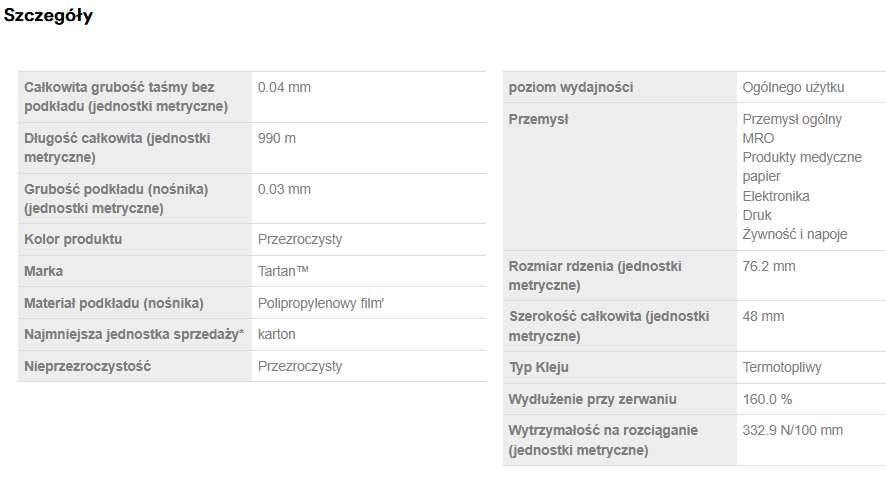
Task: Click the Najmniejsza jednostka sprzedaży label
Action: 134,334
